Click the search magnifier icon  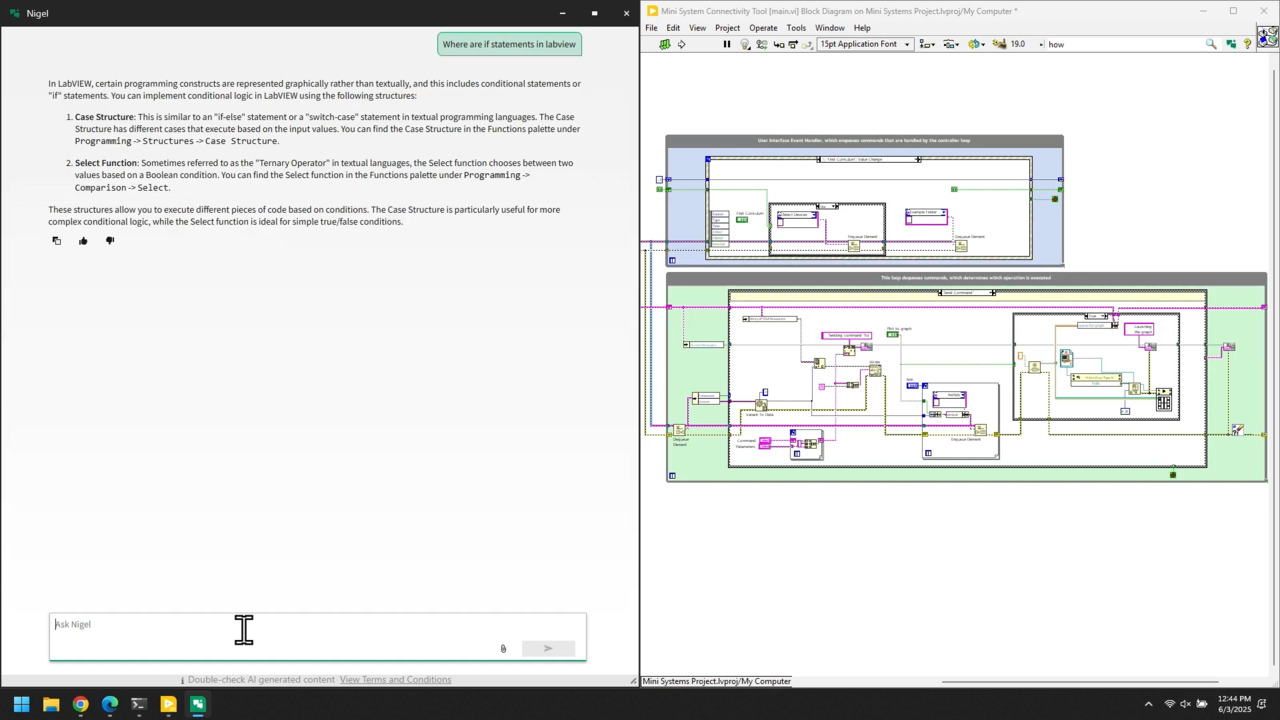pos(1211,44)
